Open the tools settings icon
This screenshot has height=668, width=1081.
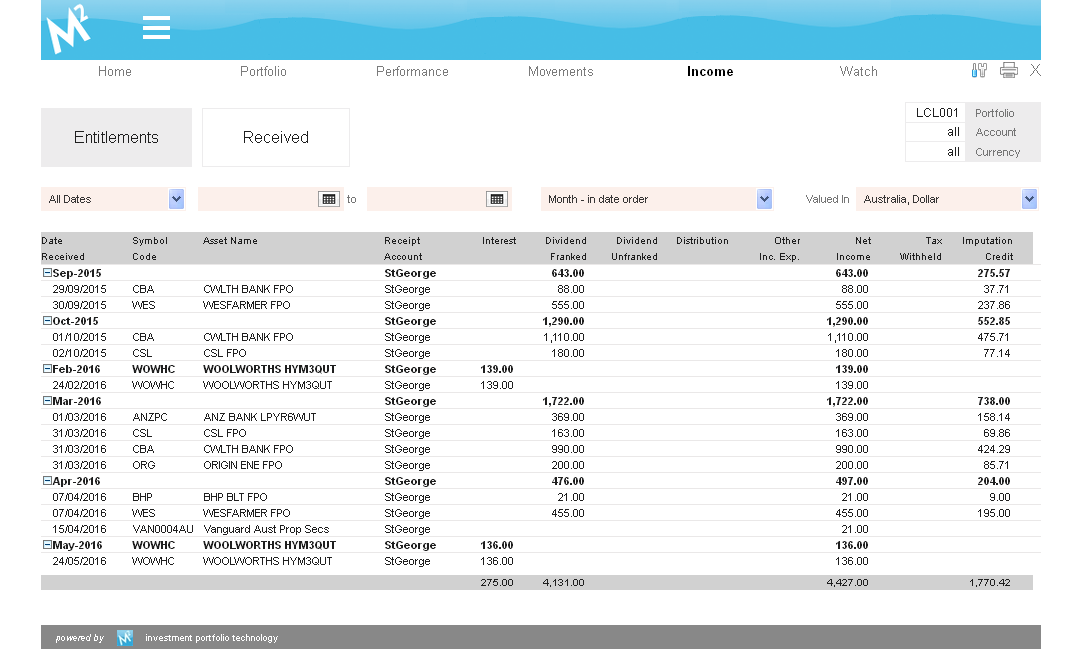(x=979, y=70)
